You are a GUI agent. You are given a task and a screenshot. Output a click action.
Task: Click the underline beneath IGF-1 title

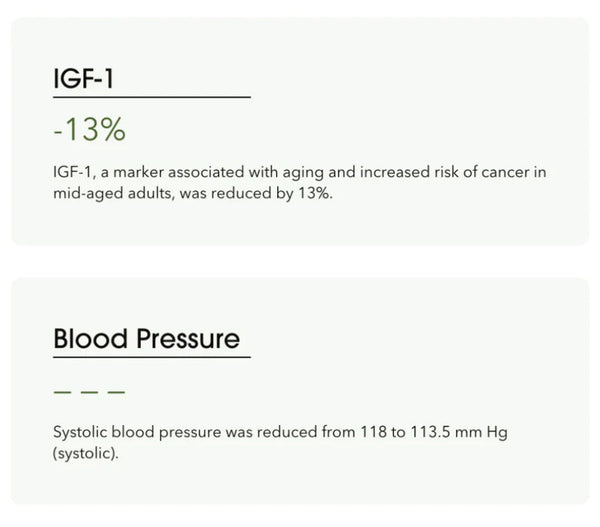point(152,97)
